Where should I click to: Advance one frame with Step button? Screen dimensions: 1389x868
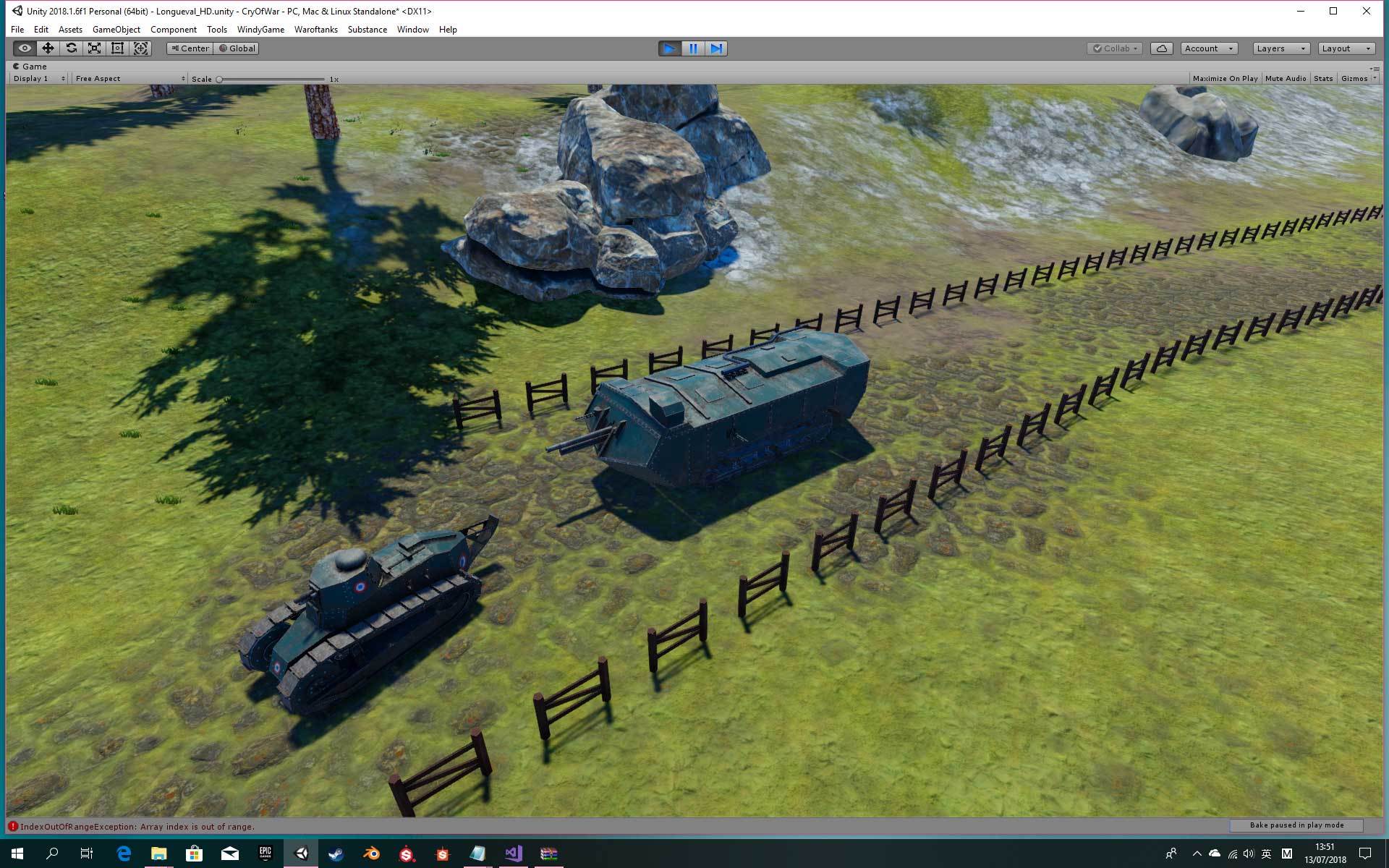[716, 48]
